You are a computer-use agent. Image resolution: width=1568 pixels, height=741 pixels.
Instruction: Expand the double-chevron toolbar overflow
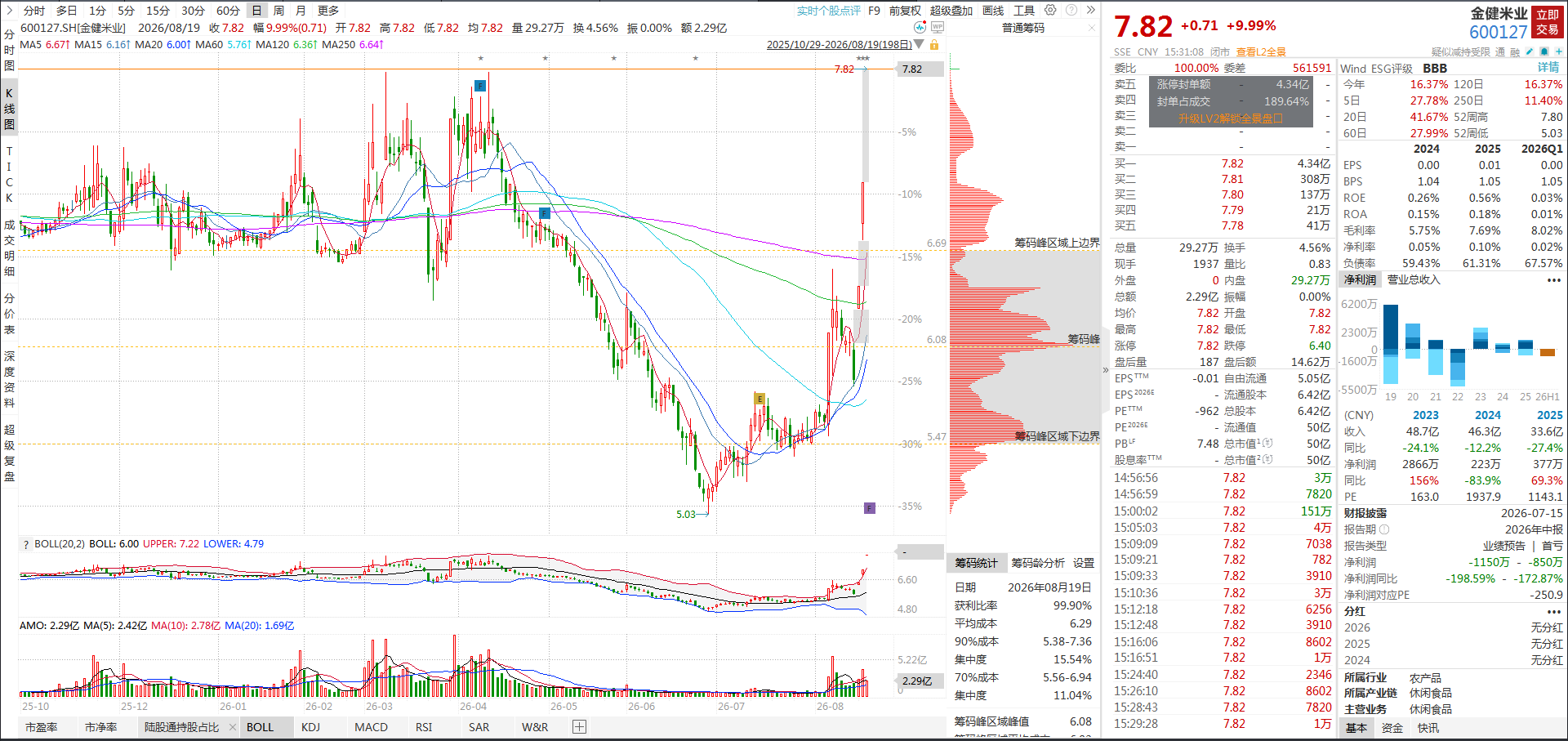tap(1090, 11)
